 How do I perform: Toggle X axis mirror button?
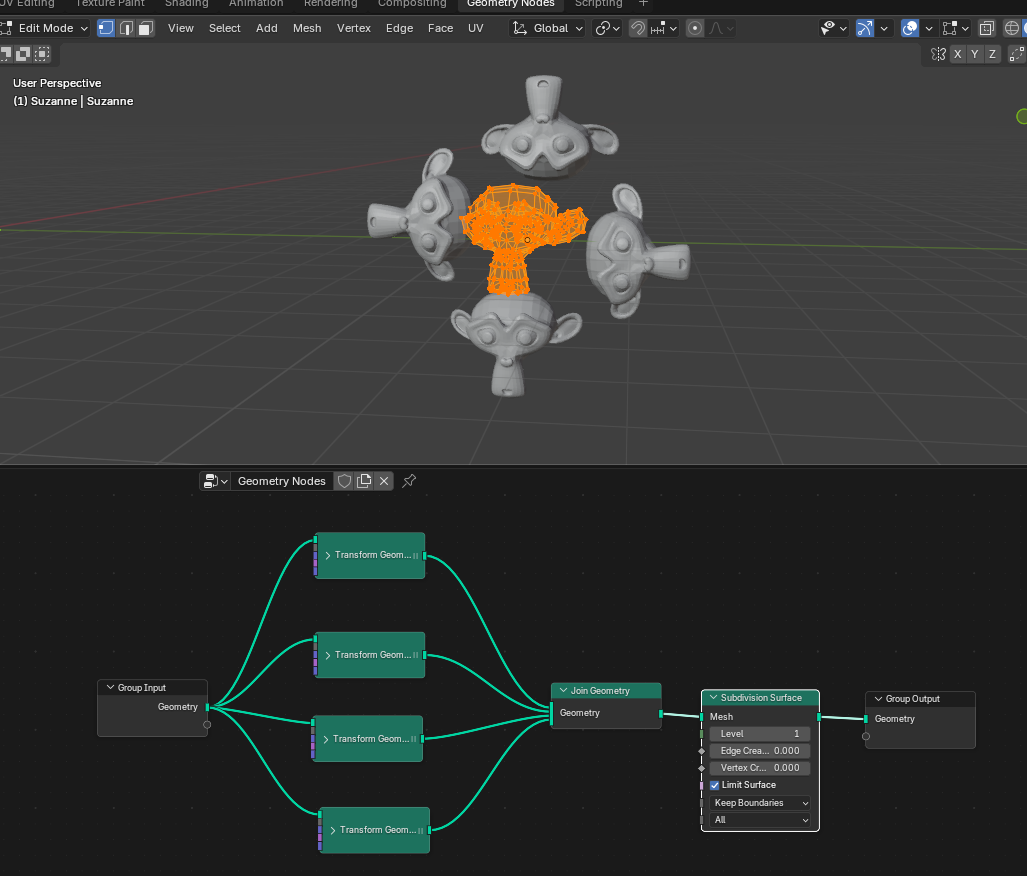click(958, 54)
